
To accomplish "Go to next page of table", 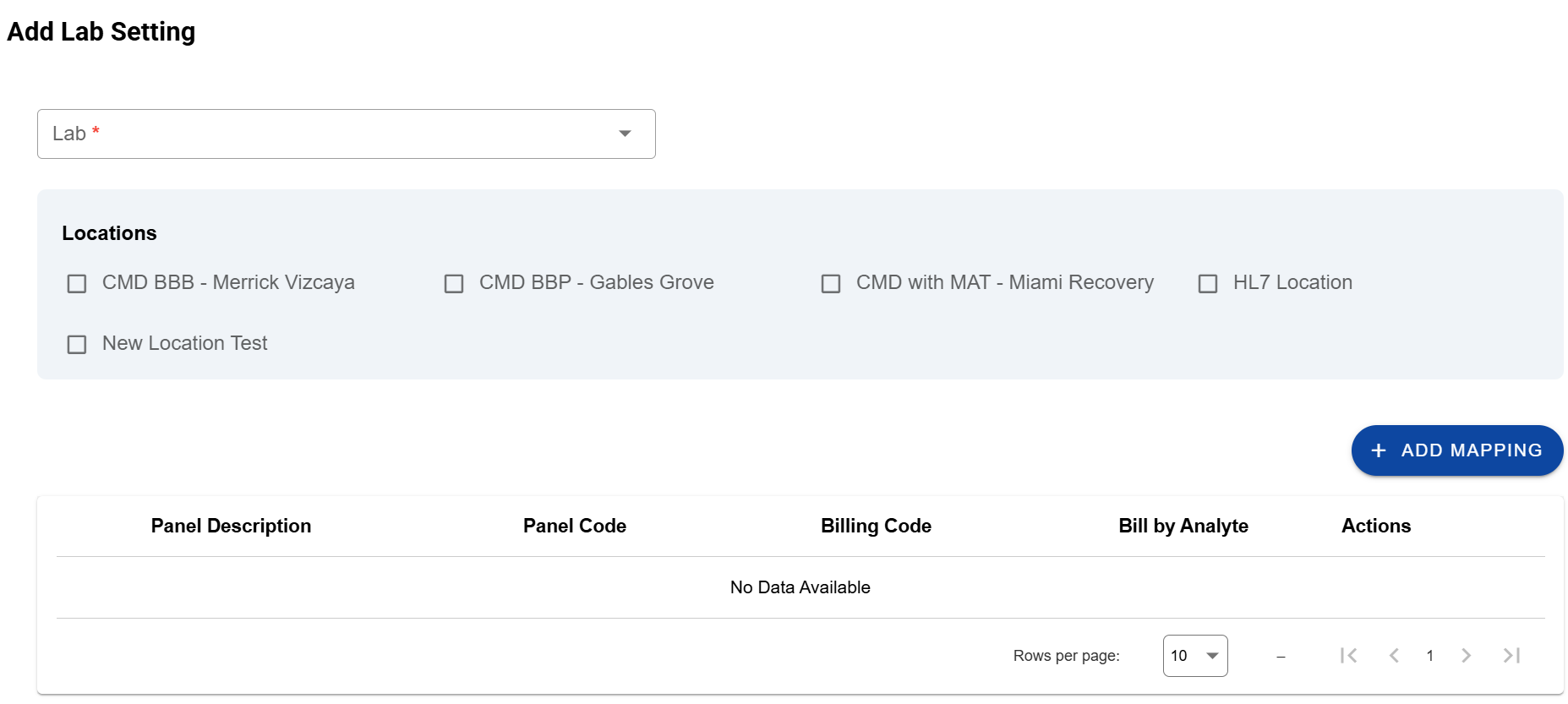I will (x=1466, y=655).
